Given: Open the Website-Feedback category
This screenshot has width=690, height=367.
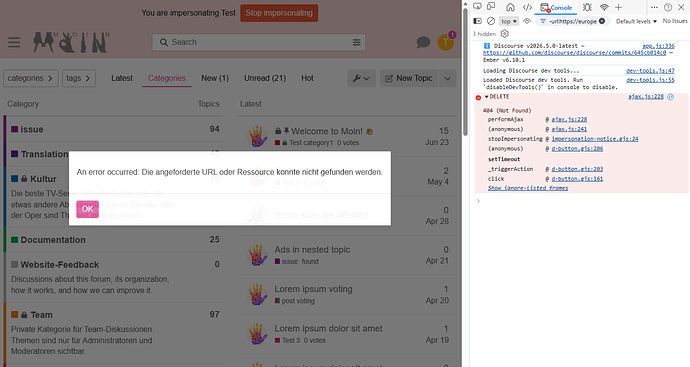Looking at the screenshot, I should (59, 265).
